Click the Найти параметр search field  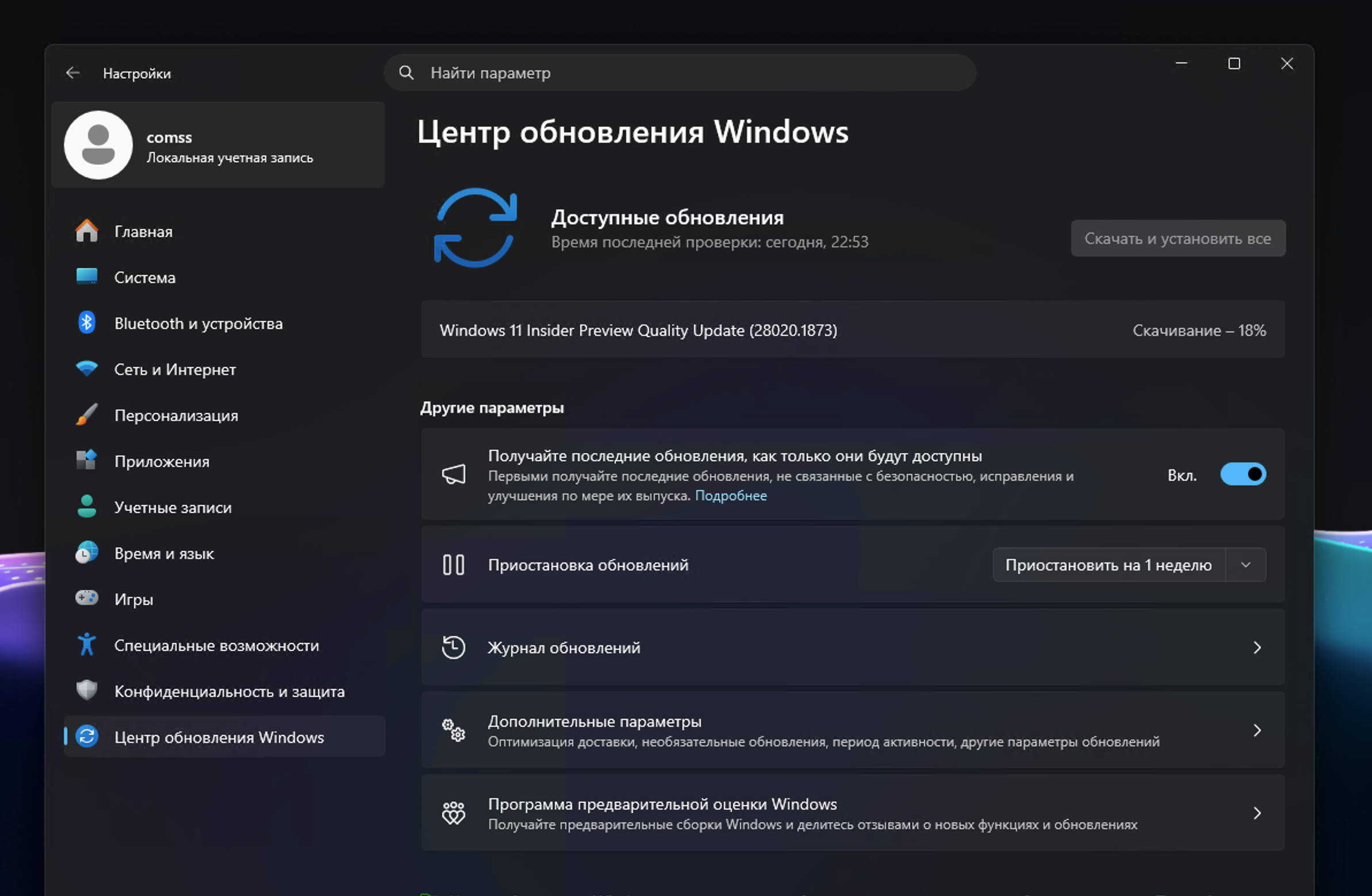tap(680, 72)
